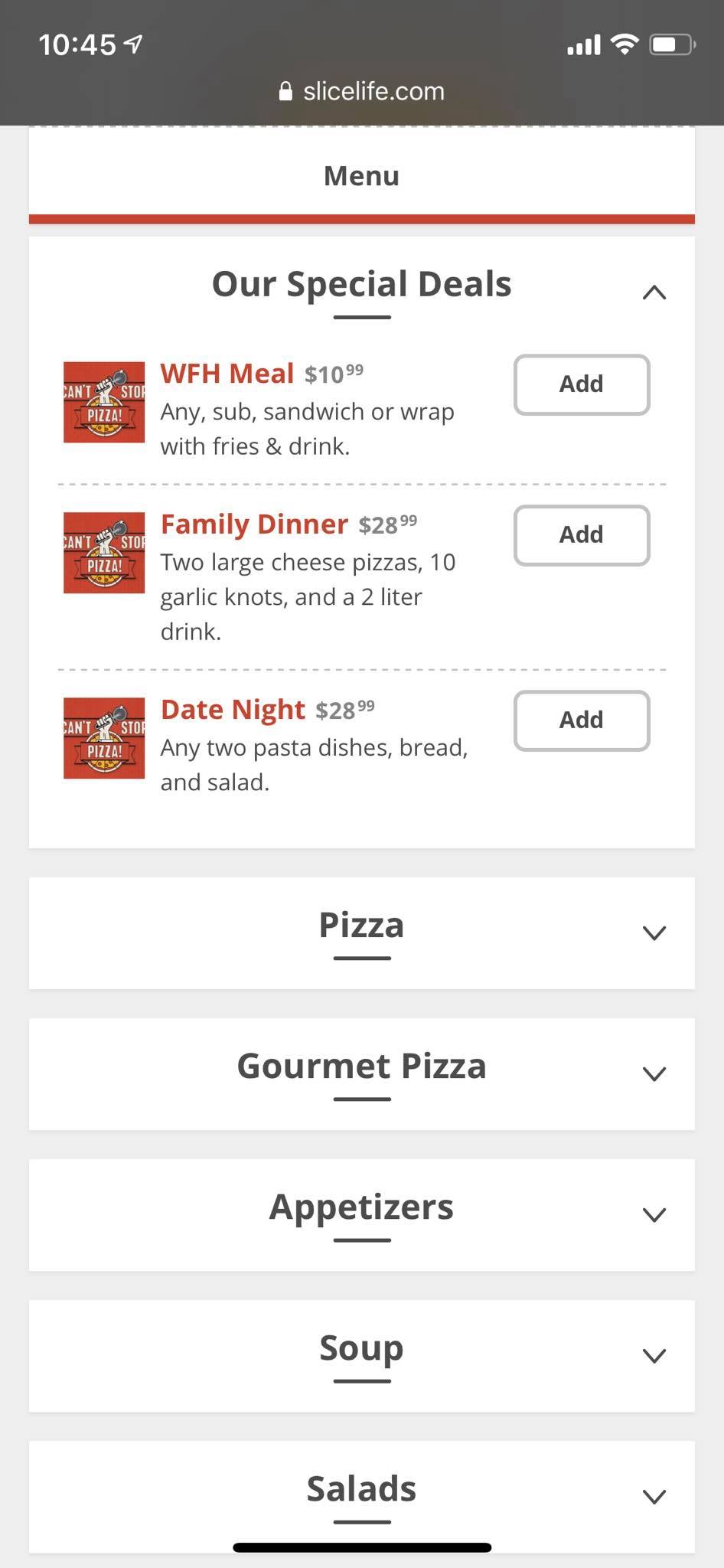Tap the padlock icon beside slicelife.com
Viewport: 724px width, 1568px height.
(x=285, y=92)
